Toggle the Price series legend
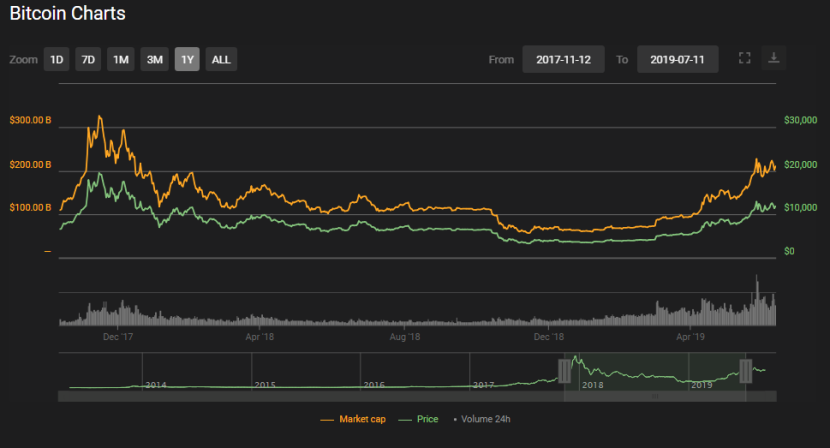Screen dimensions: 830x448 [419, 419]
